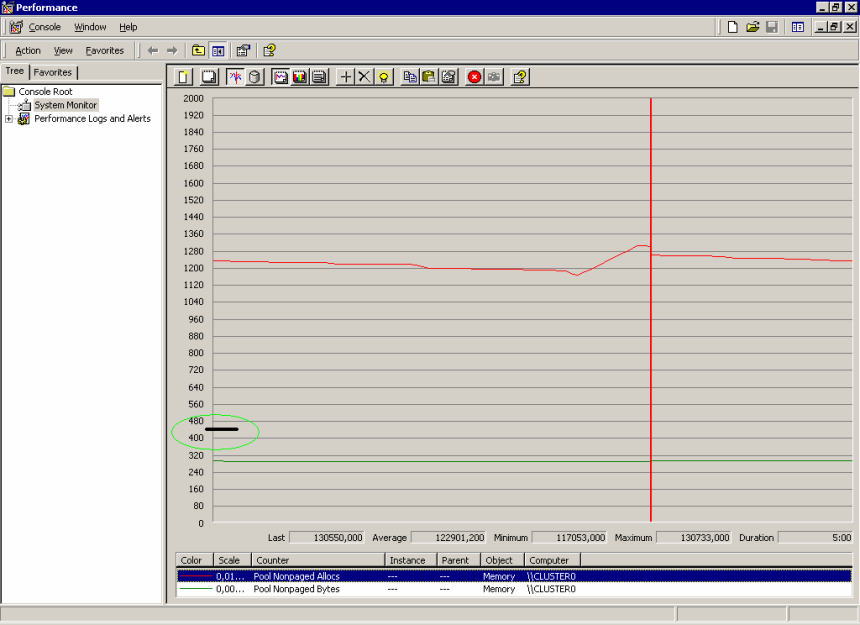The height and width of the screenshot is (625, 860).
Task: Open the chart Properties icon
Action: coord(449,77)
